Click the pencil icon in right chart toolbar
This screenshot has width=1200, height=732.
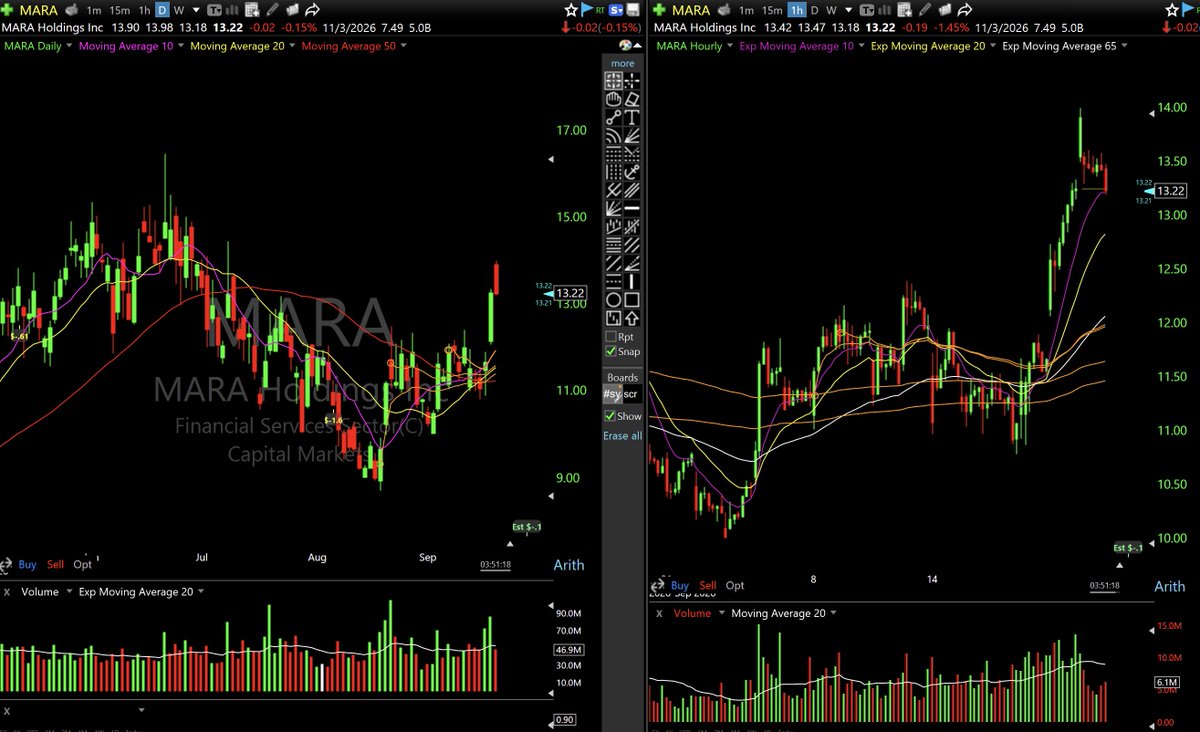coord(925,10)
